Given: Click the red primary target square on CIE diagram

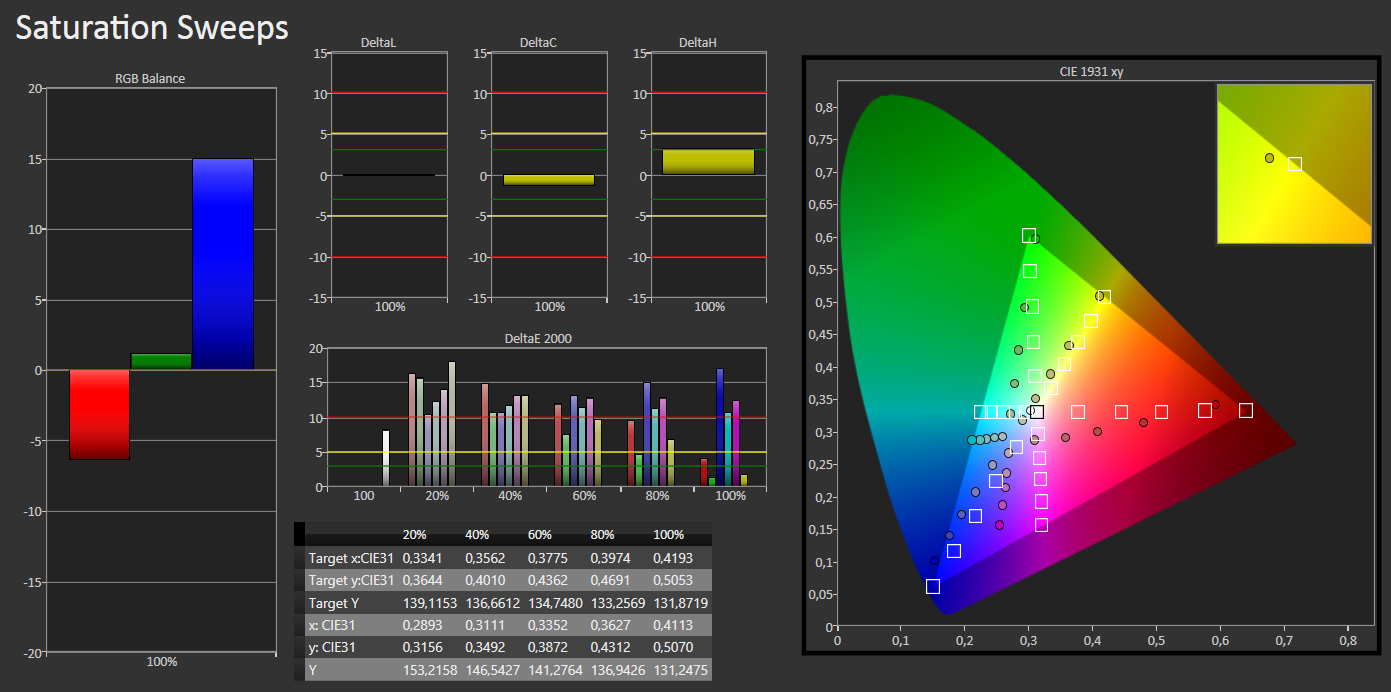Looking at the screenshot, I should click(1246, 410).
